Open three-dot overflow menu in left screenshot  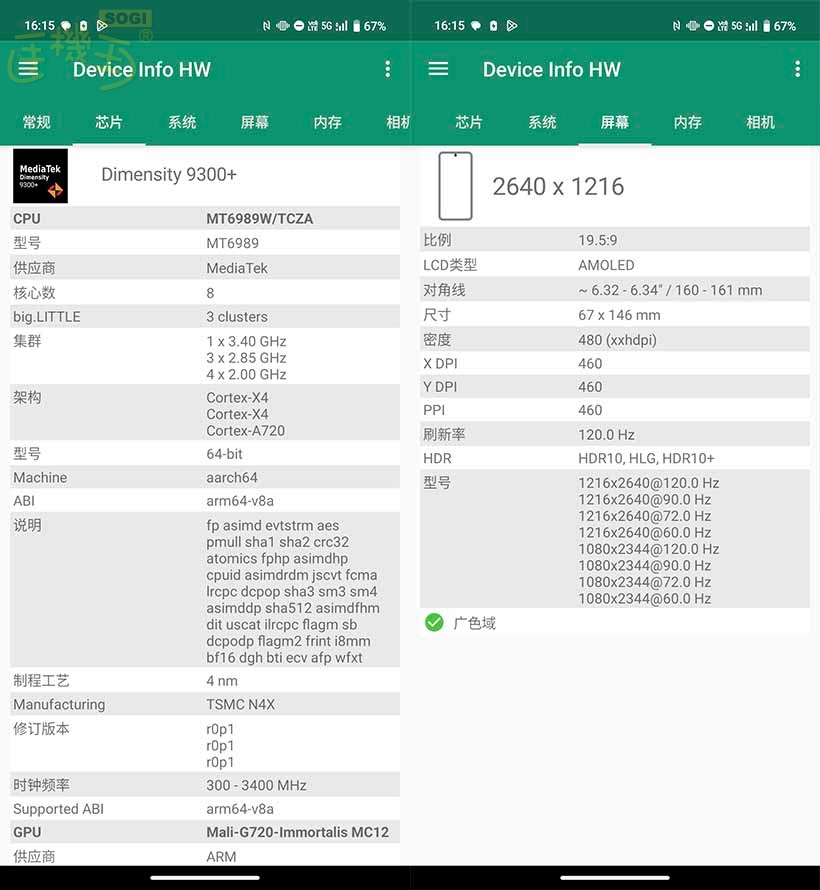[388, 69]
